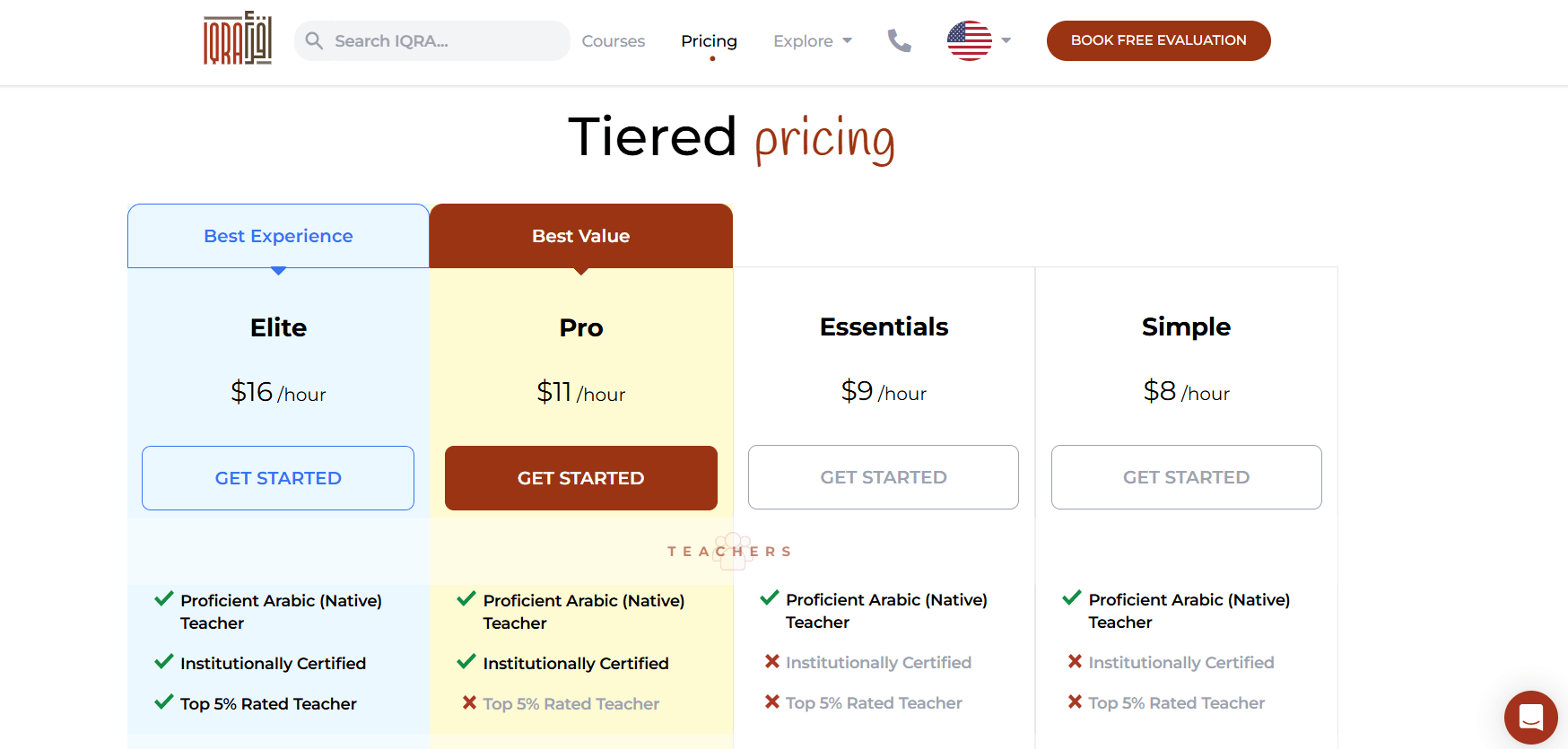Image resolution: width=1568 pixels, height=749 pixels.
Task: Select the Best Experience tab
Action: [x=278, y=236]
